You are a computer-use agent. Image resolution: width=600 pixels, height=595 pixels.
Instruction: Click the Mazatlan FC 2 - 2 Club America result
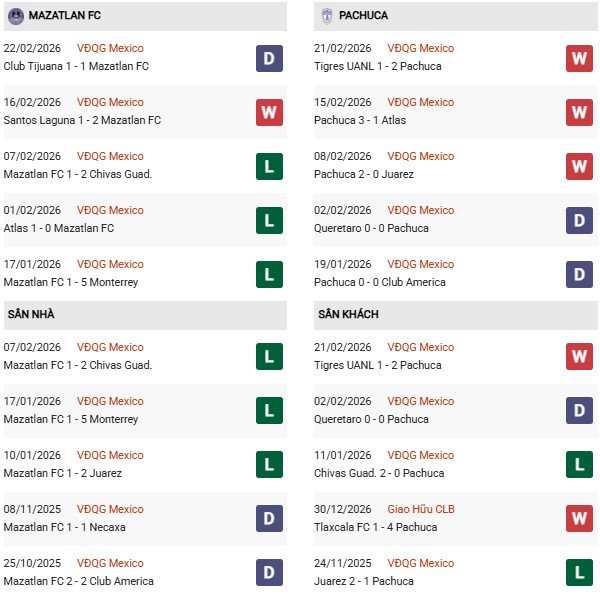coord(78,581)
